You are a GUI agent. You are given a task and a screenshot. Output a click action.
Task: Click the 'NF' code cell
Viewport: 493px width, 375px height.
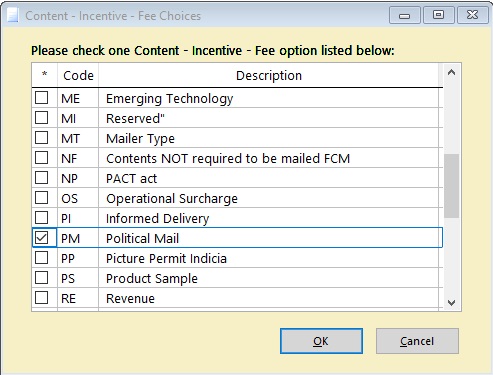(x=78, y=158)
